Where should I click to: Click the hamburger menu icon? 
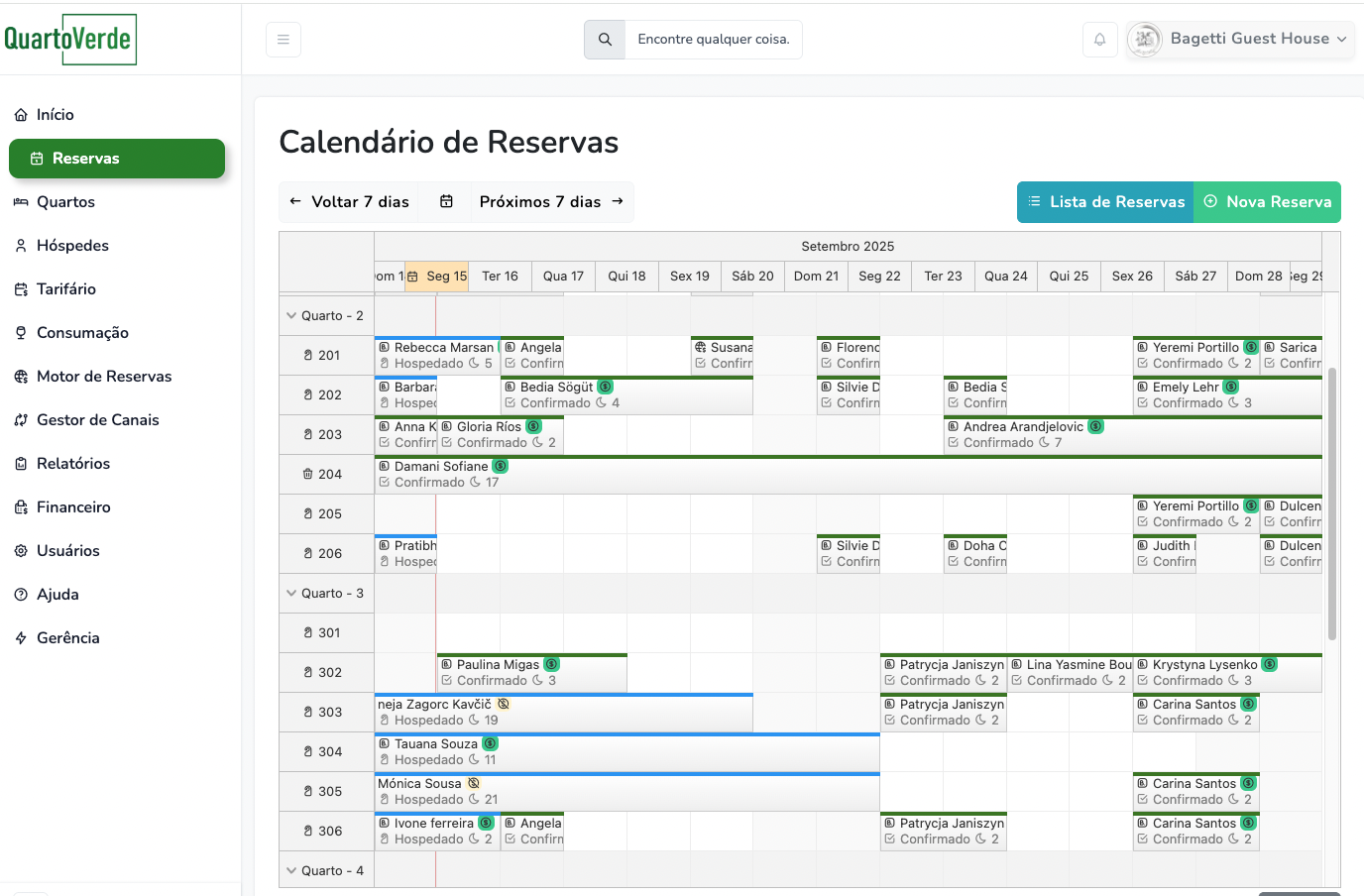point(284,40)
